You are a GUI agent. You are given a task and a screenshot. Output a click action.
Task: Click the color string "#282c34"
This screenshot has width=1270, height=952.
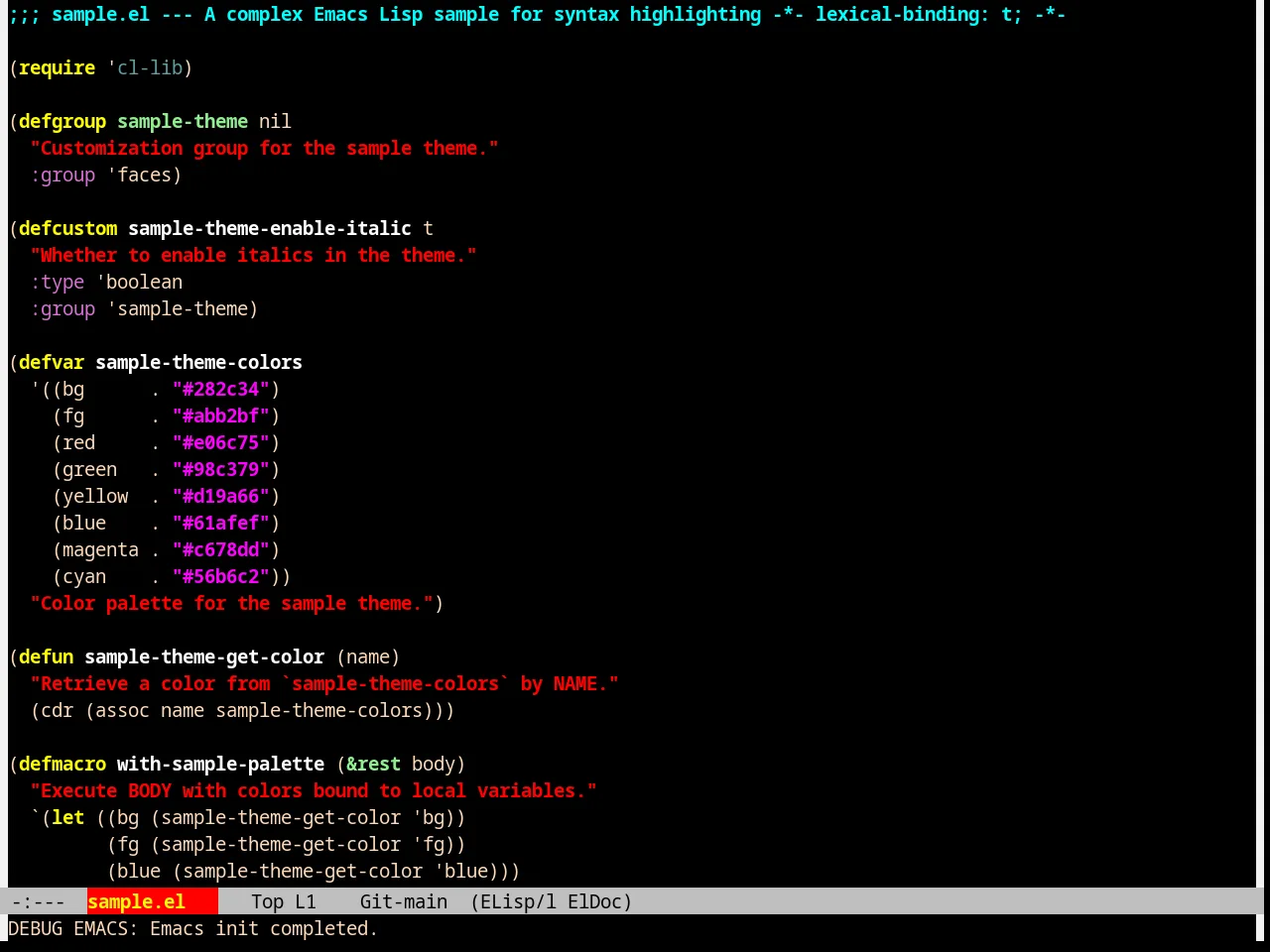pyautogui.click(x=221, y=389)
